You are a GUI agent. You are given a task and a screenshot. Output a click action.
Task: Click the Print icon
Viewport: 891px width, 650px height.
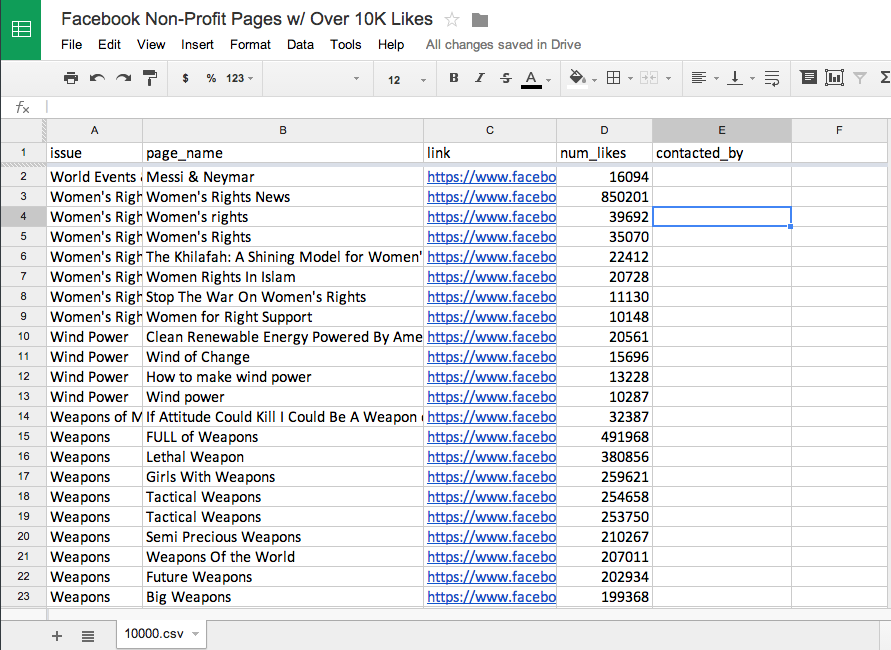click(71, 78)
